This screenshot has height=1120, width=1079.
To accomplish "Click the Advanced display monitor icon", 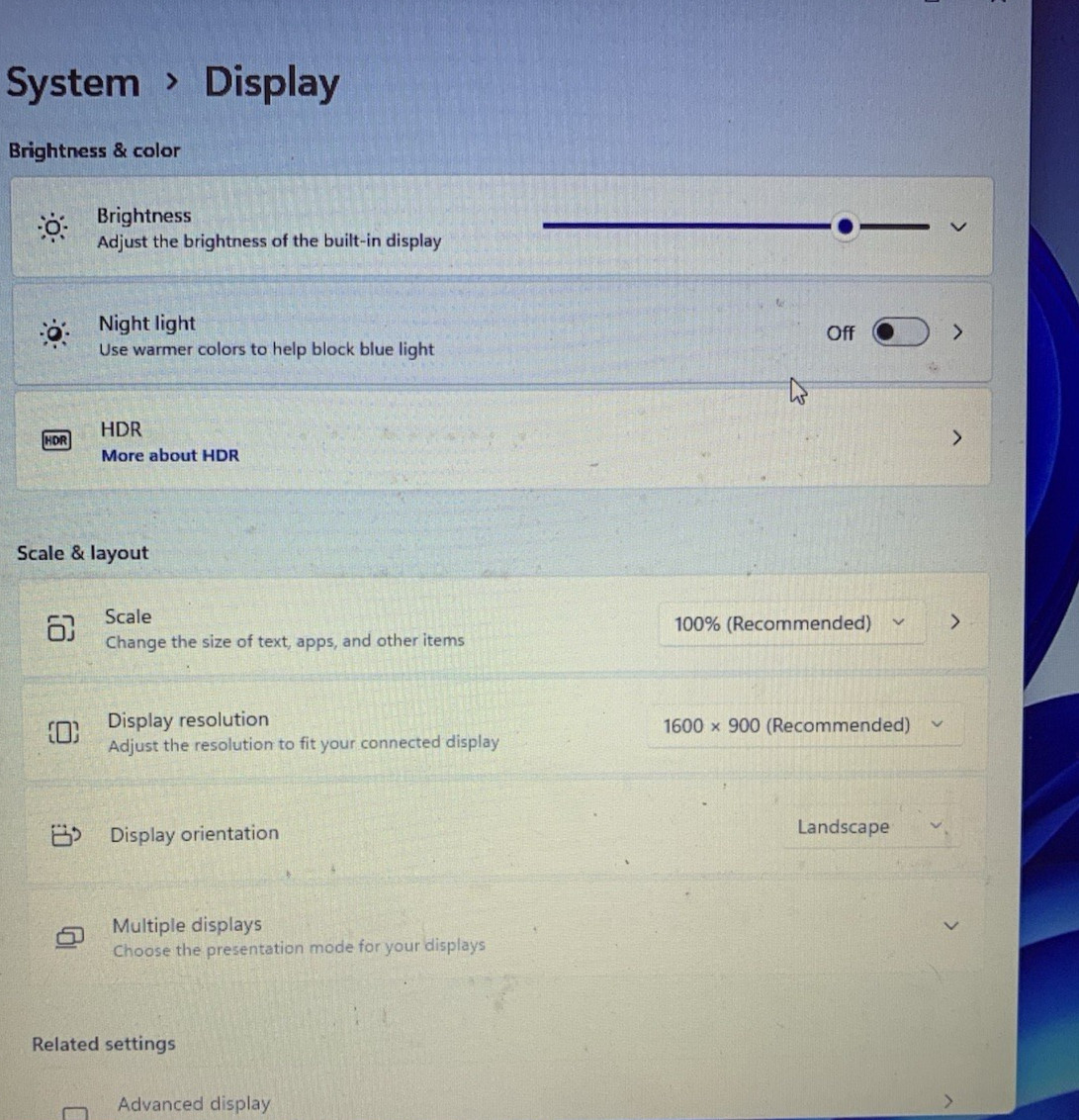I will (75, 1113).
